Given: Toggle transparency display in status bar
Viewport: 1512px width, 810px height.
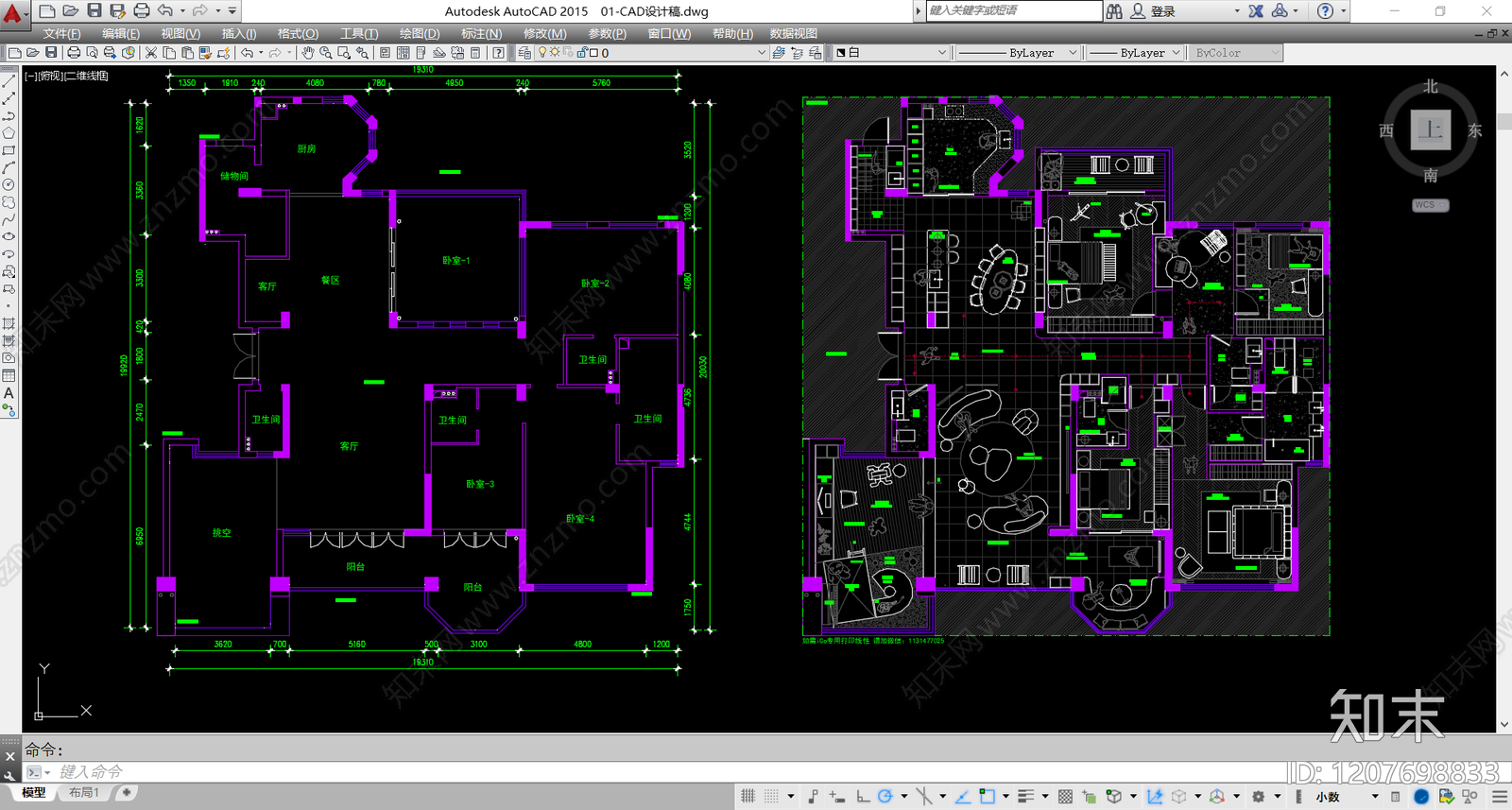Looking at the screenshot, I should pyautogui.click(x=1066, y=797).
